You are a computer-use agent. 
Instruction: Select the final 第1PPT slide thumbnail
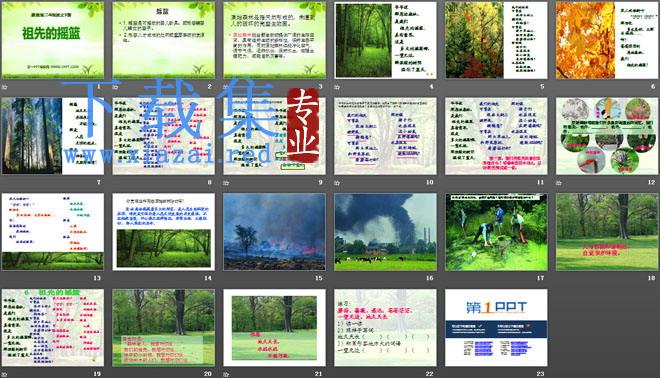[496, 327]
